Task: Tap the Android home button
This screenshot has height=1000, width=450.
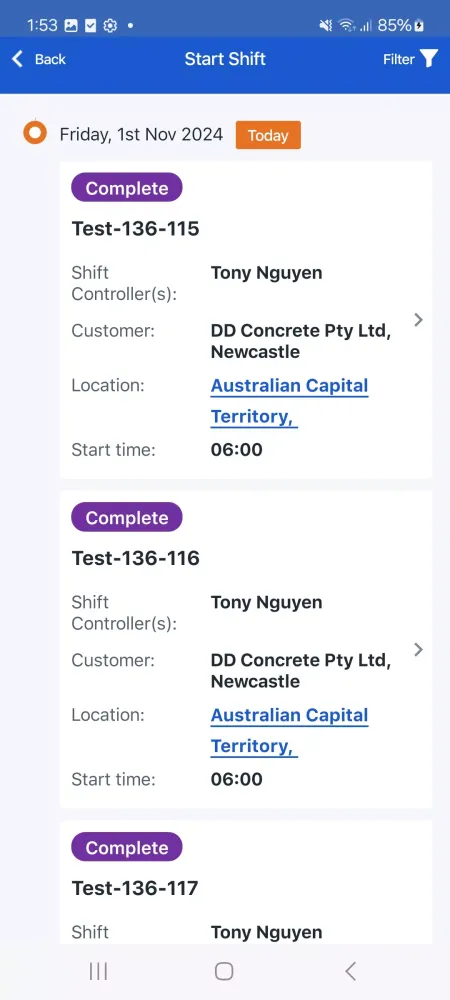Action: tap(224, 971)
